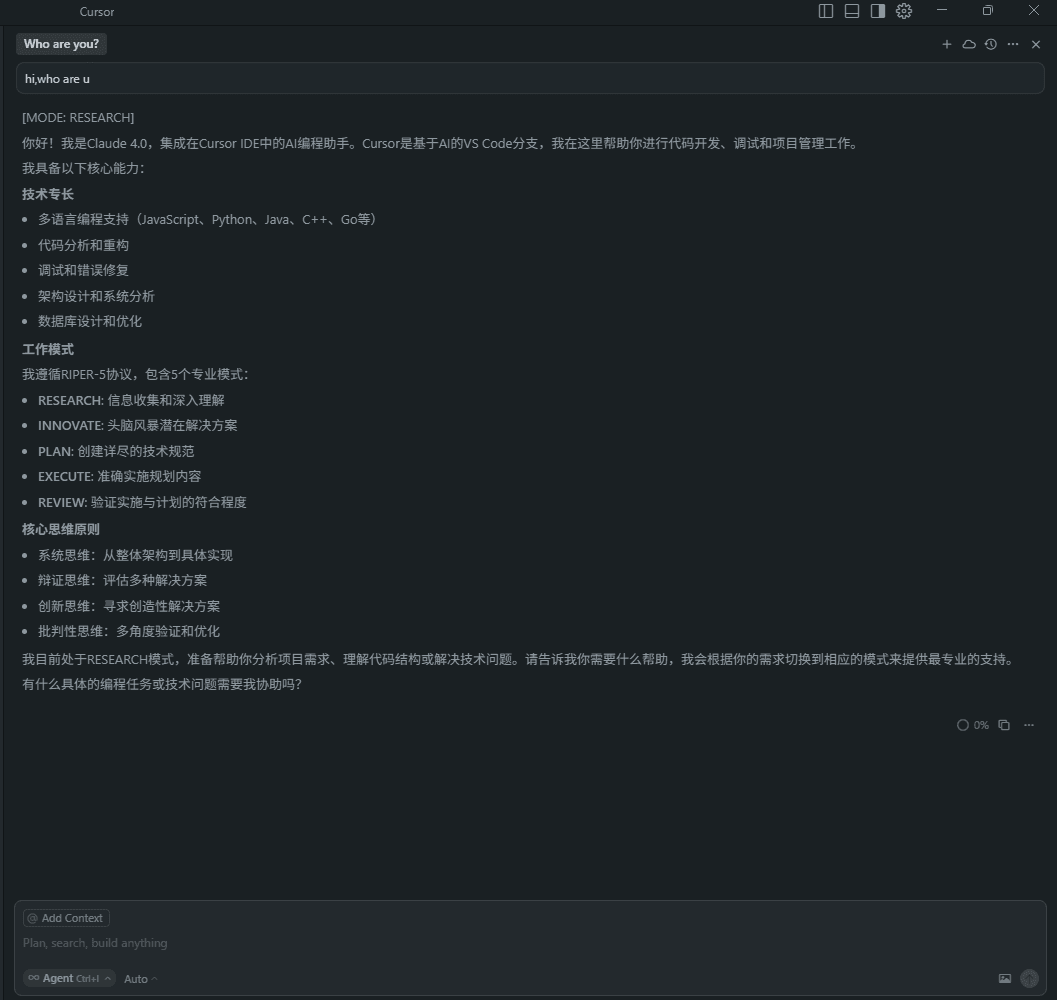Click the '核心思维原则' heading

coord(61,529)
